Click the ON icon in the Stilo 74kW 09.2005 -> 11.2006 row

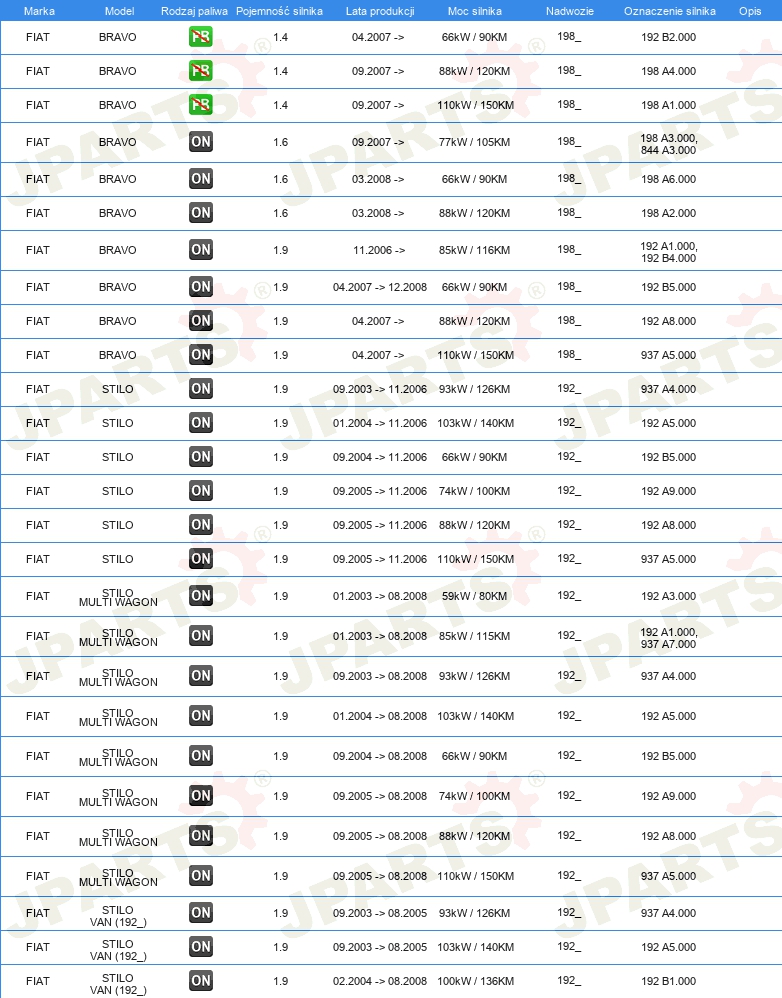(200, 491)
